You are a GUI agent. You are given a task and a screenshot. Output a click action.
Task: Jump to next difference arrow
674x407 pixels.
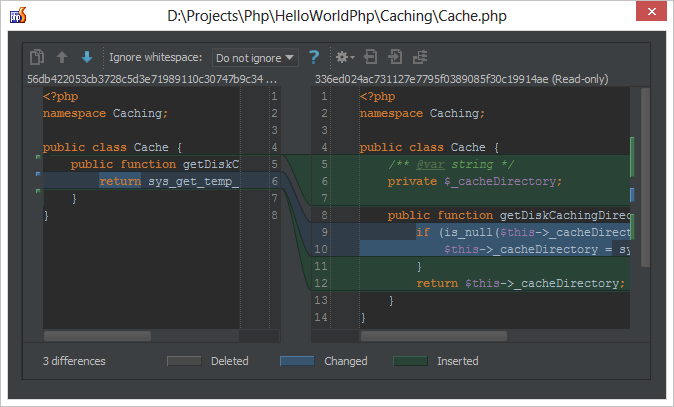[87, 57]
